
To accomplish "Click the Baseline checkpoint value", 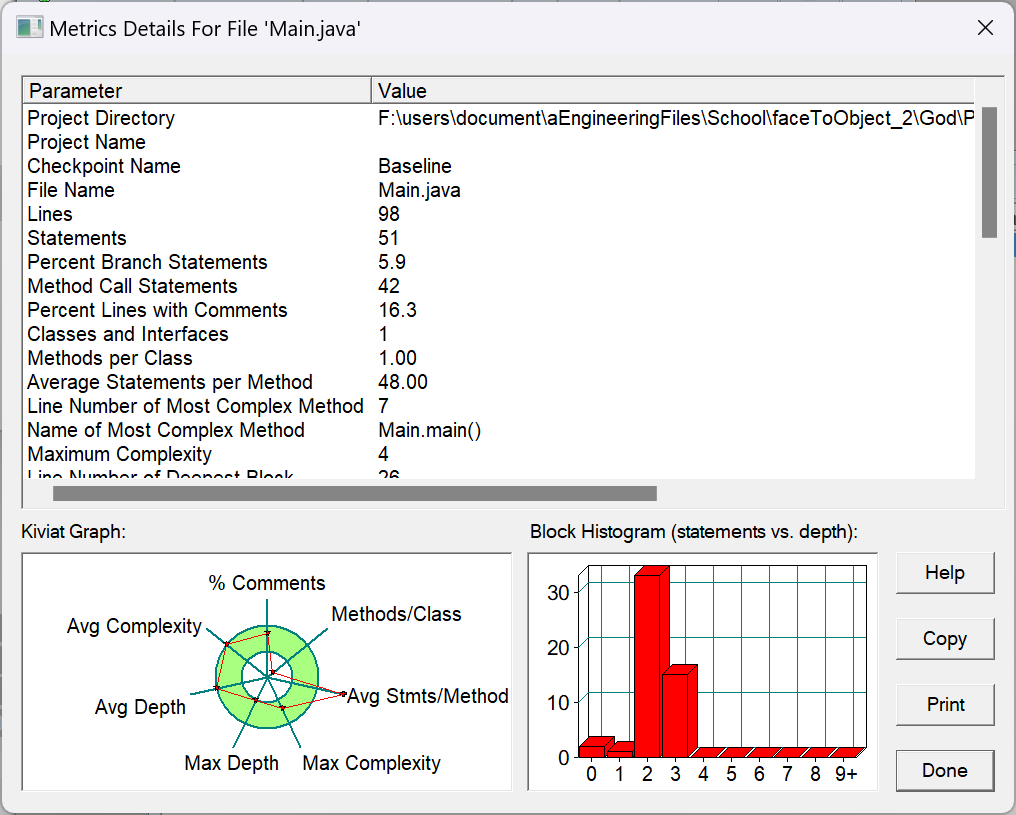I will coord(415,166).
